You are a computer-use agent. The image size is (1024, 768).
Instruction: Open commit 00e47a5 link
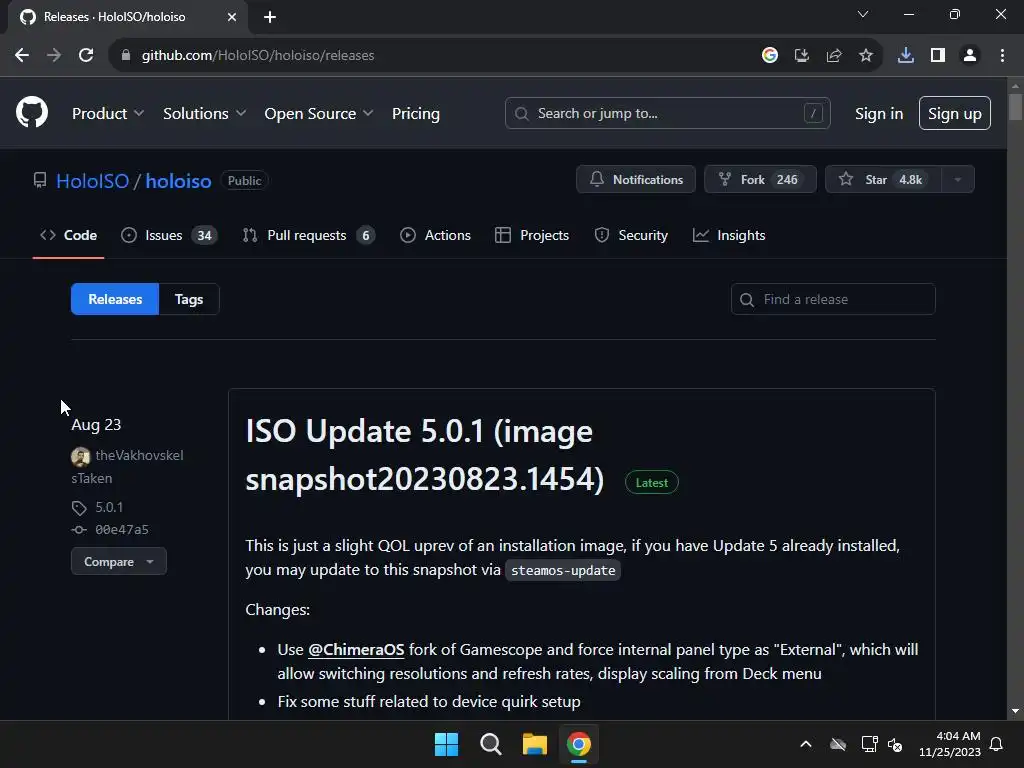121,530
